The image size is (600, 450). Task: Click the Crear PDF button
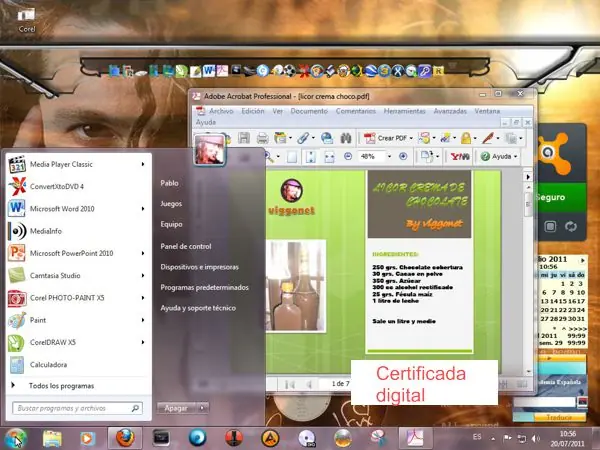391,137
